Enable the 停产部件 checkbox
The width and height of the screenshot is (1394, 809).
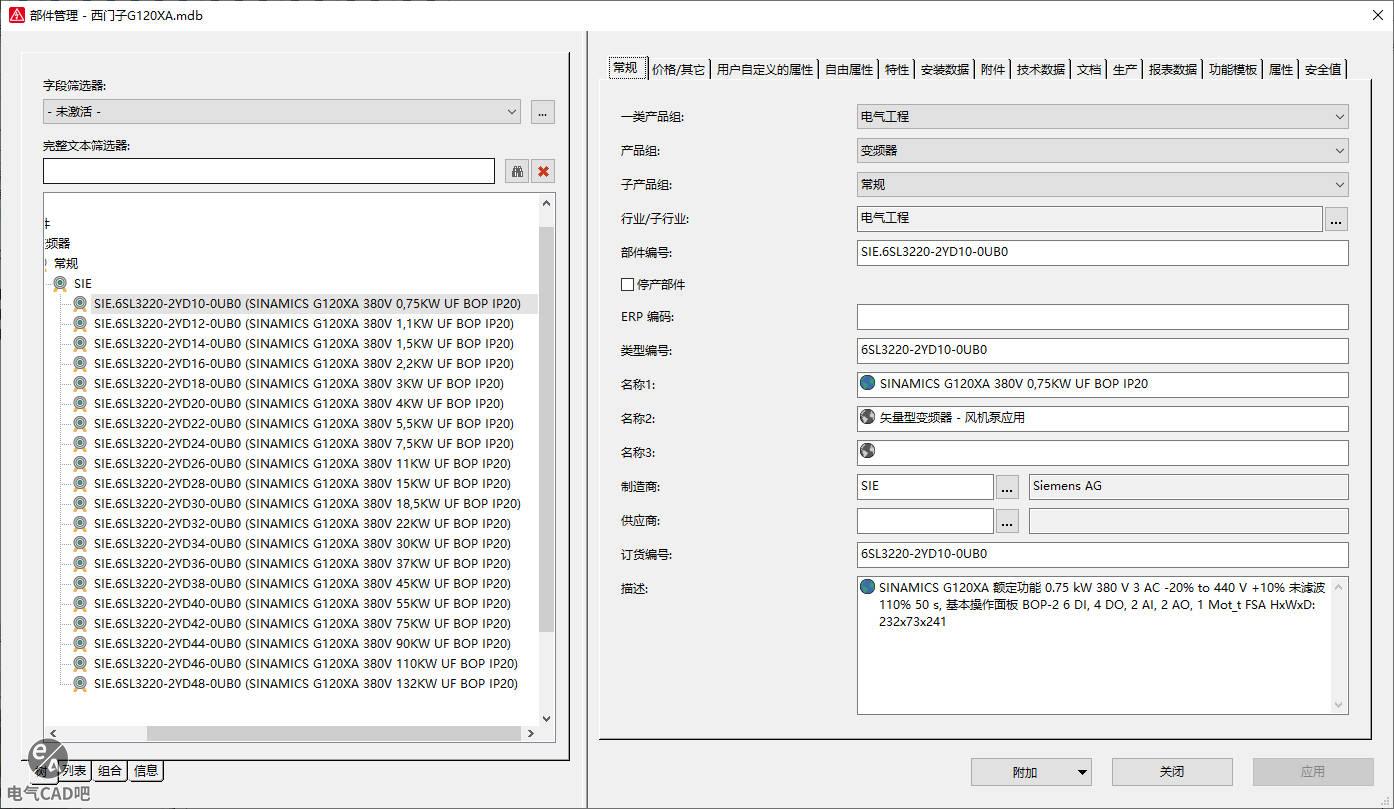(628, 285)
